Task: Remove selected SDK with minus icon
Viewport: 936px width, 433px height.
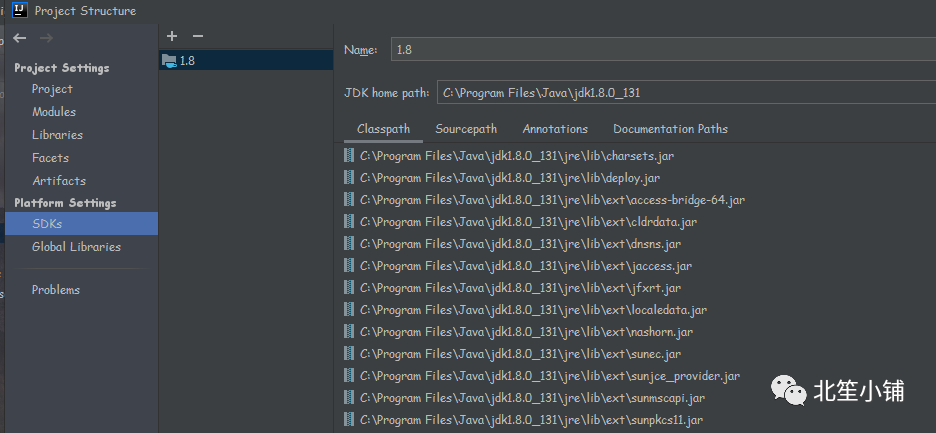Action: coord(198,36)
